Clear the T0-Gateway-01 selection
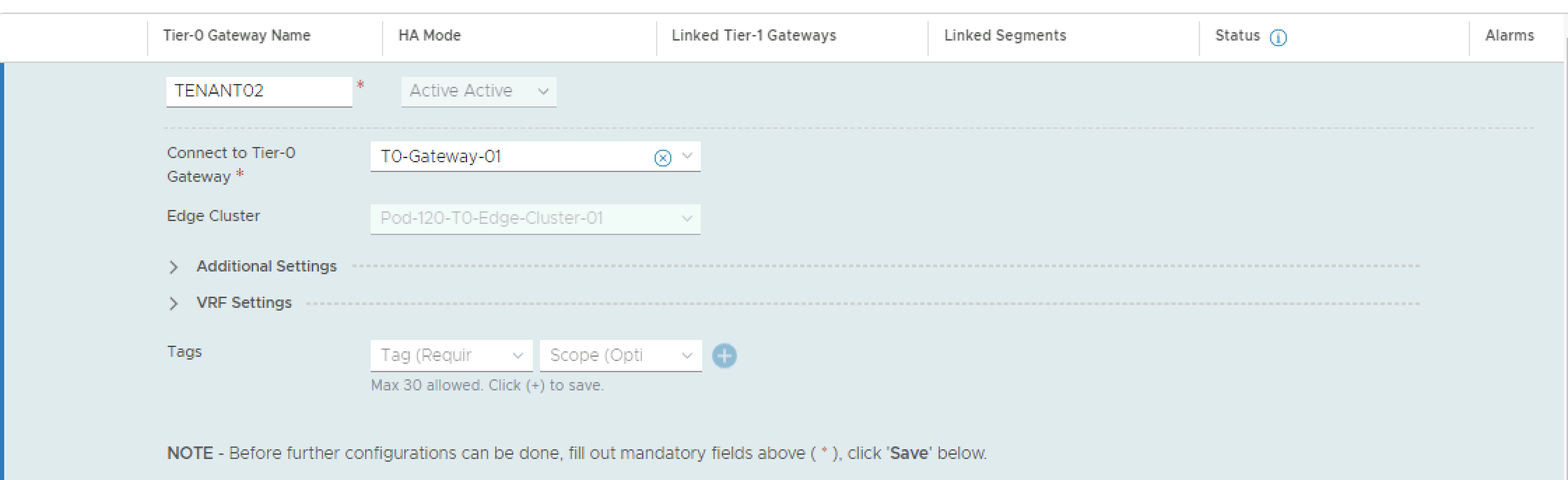1568x480 pixels. (x=662, y=158)
